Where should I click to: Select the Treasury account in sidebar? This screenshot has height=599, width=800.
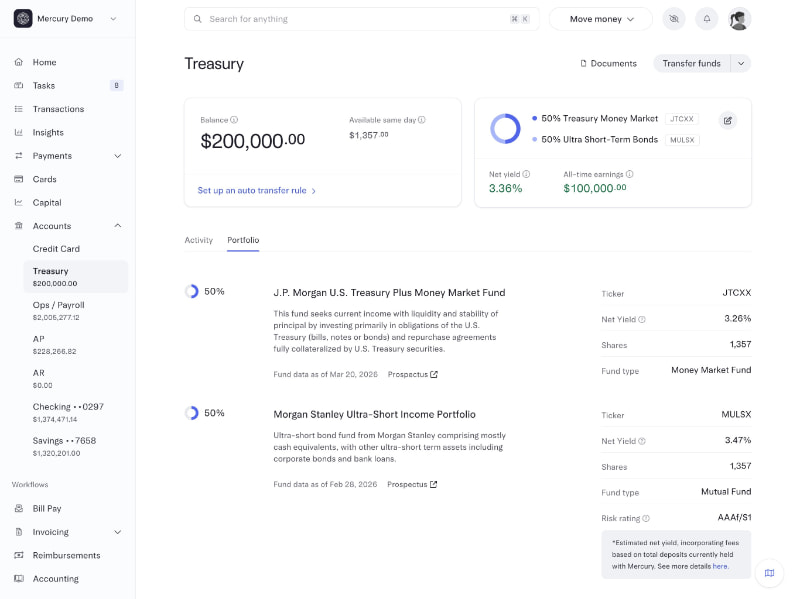76,277
